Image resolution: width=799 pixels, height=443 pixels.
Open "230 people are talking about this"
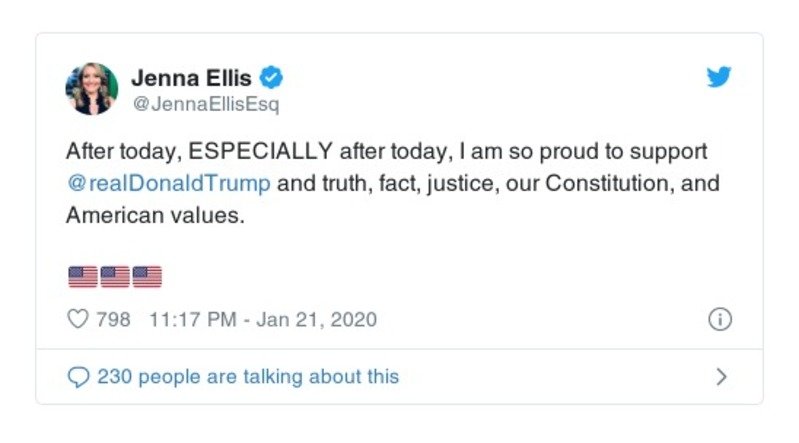[x=247, y=377]
